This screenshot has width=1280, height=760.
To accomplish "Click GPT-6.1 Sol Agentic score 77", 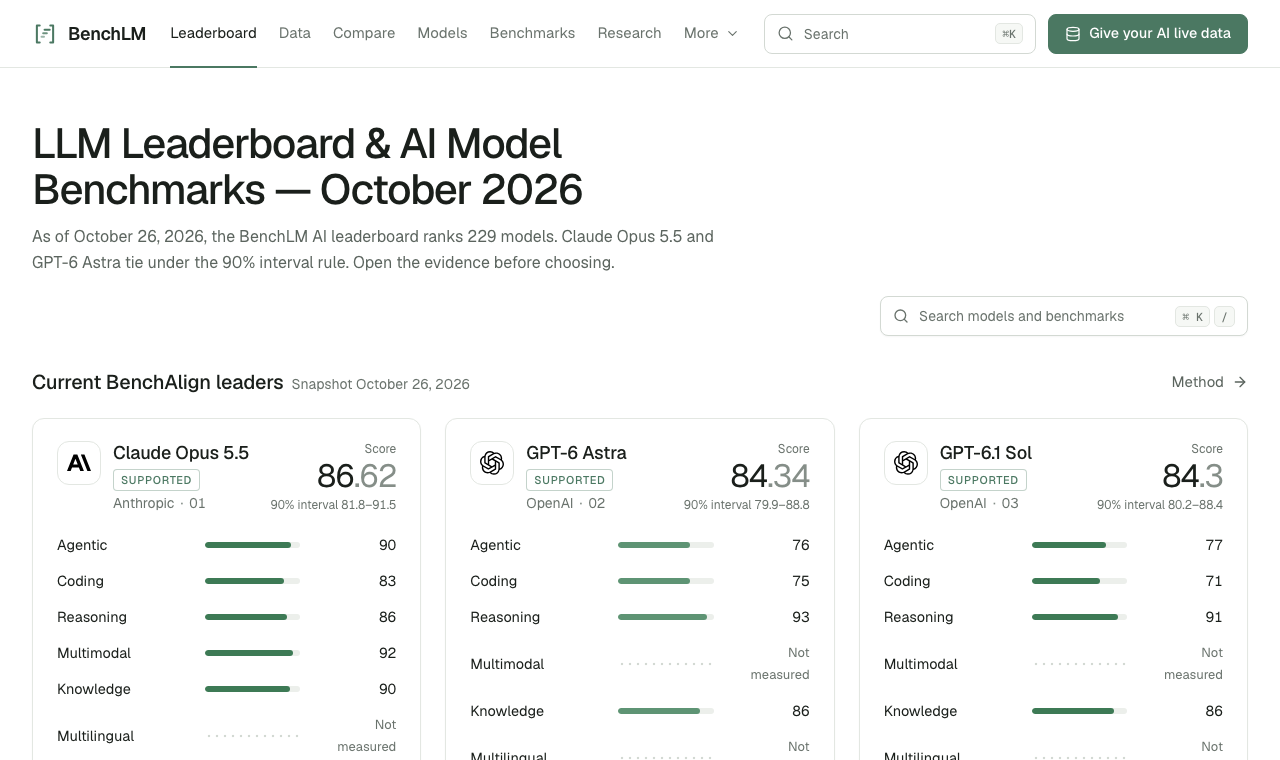I will click(1214, 545).
